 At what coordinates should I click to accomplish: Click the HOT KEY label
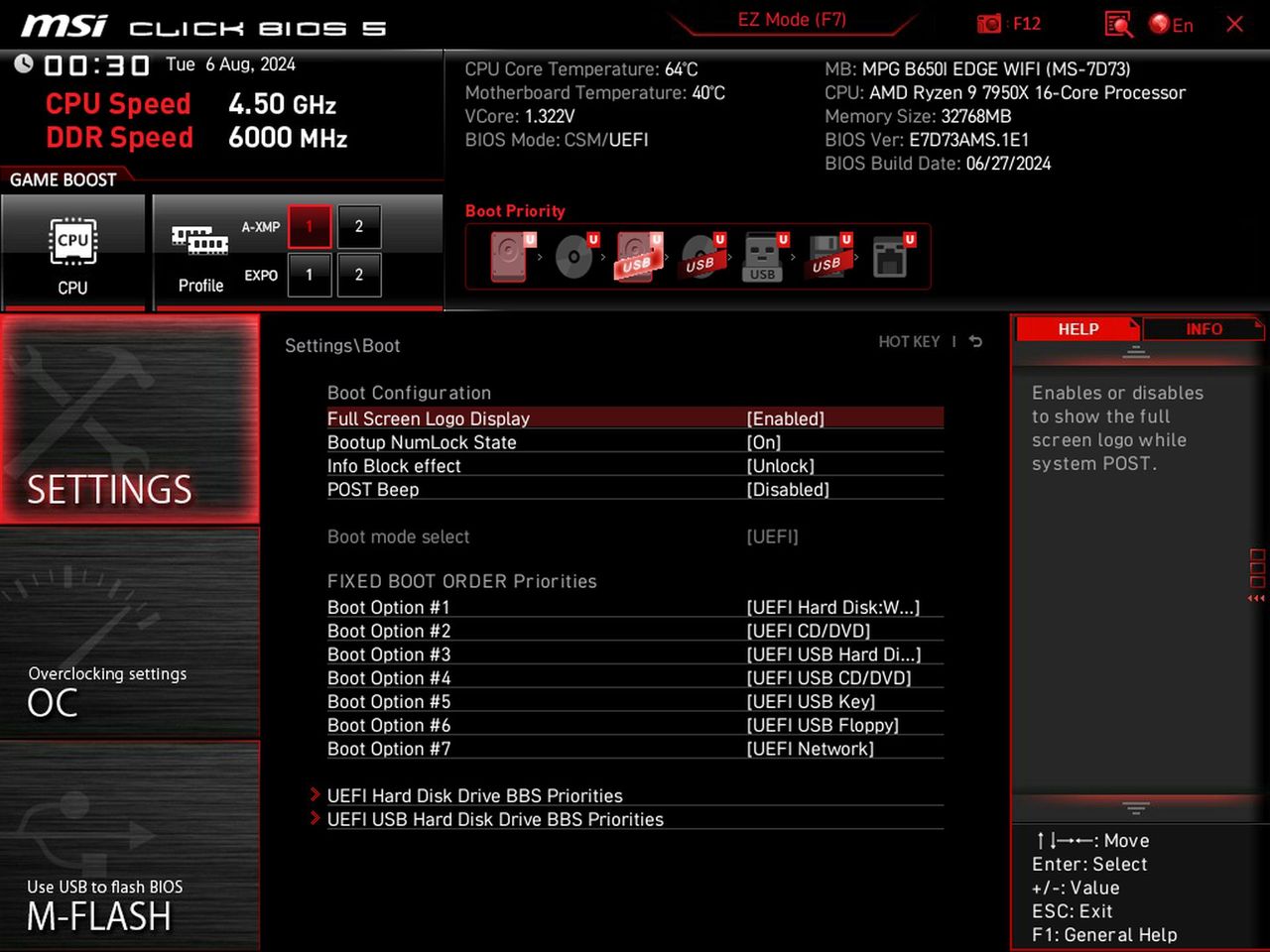(909, 341)
